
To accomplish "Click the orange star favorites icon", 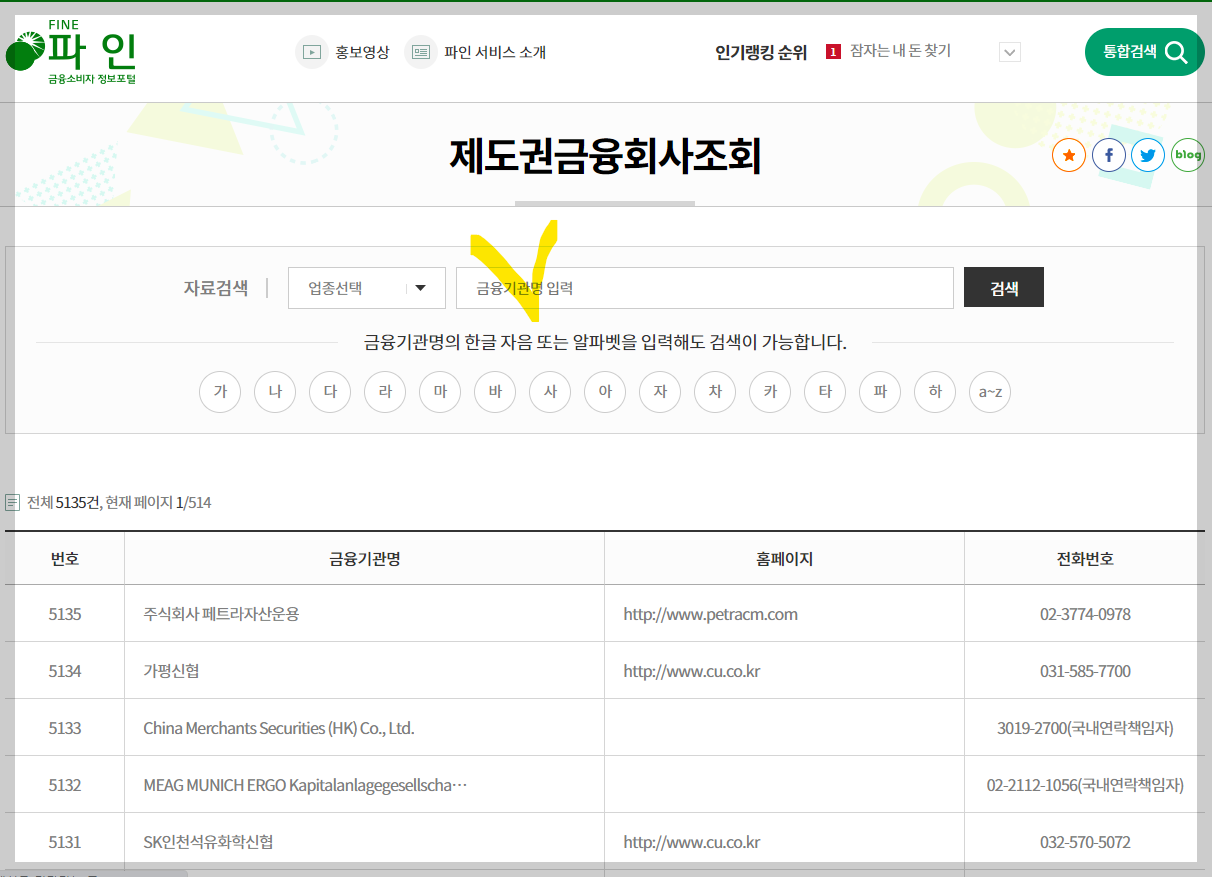I will coord(1068,155).
